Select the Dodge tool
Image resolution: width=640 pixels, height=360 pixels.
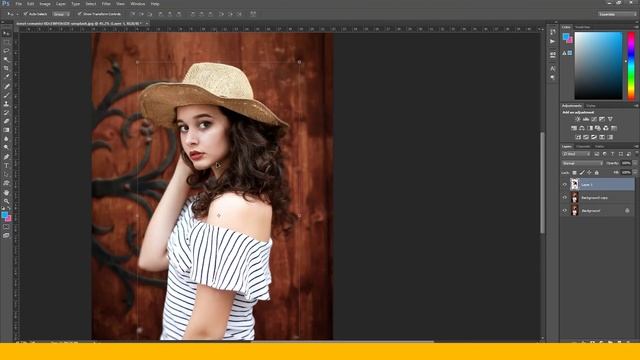[6, 147]
